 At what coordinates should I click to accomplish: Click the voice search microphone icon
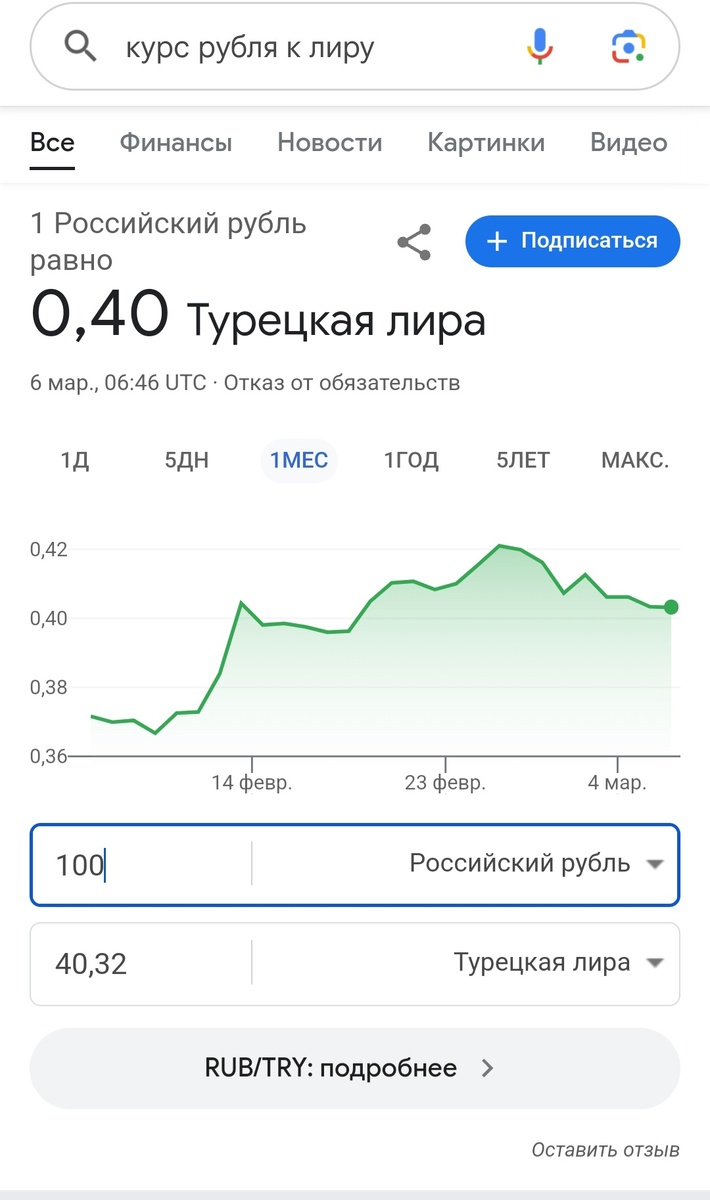tap(539, 45)
